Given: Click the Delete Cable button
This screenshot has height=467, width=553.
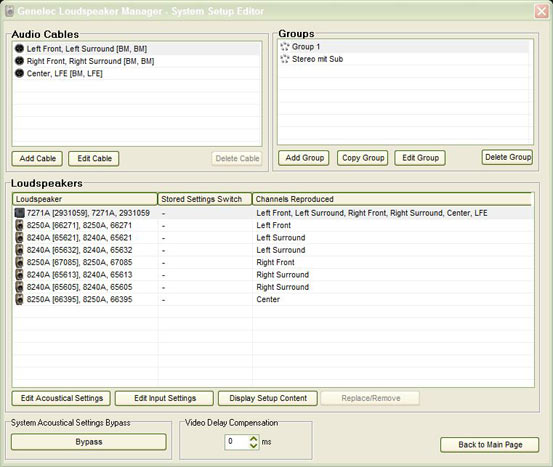Looking at the screenshot, I should [237, 158].
